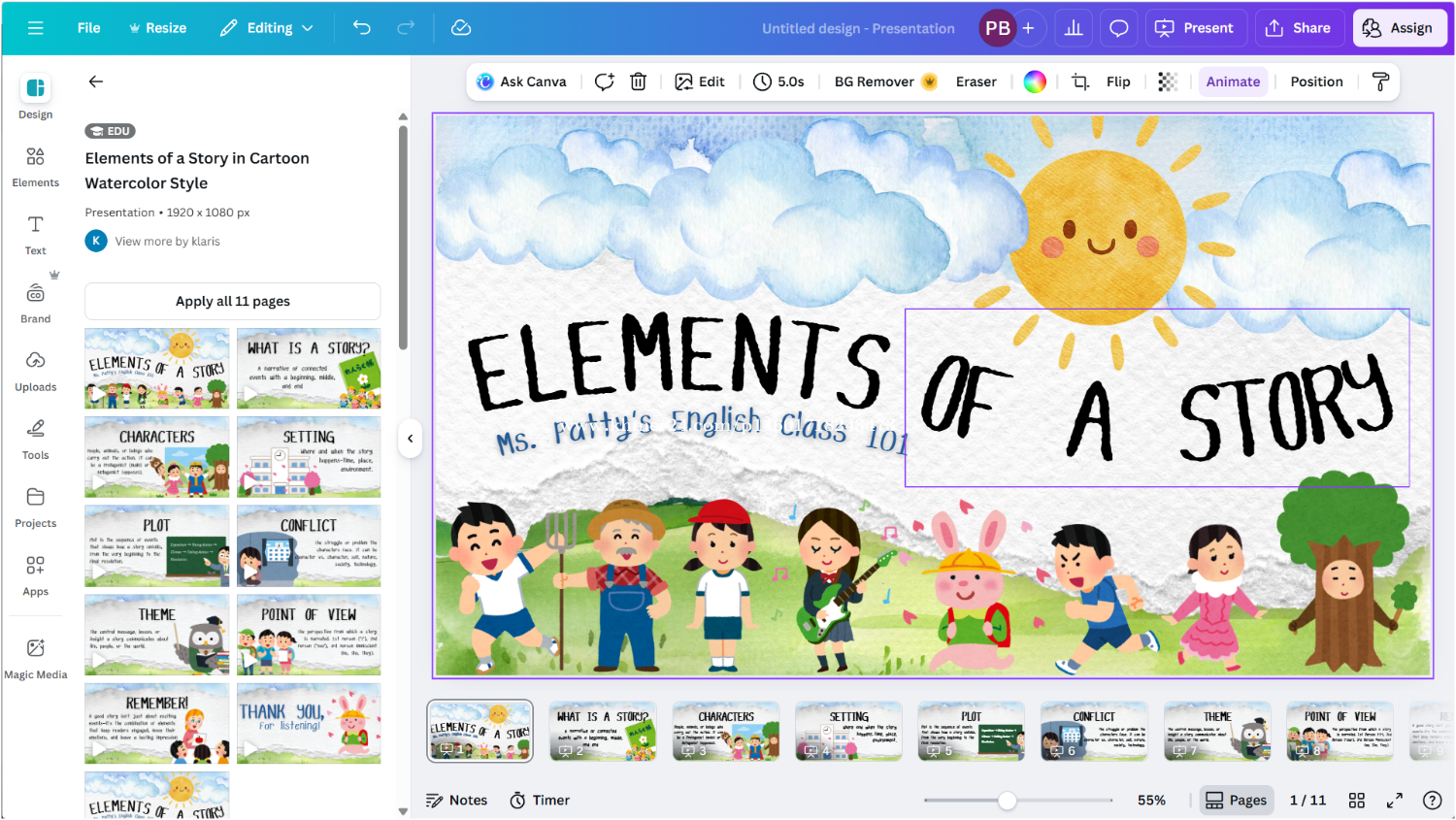
Task: Click View more by klaris link
Action: pos(167,241)
